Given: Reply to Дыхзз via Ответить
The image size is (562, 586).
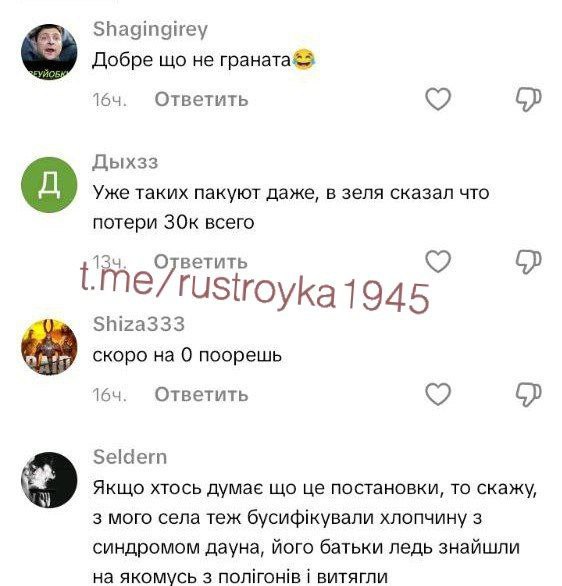Looking at the screenshot, I should coord(201,262).
